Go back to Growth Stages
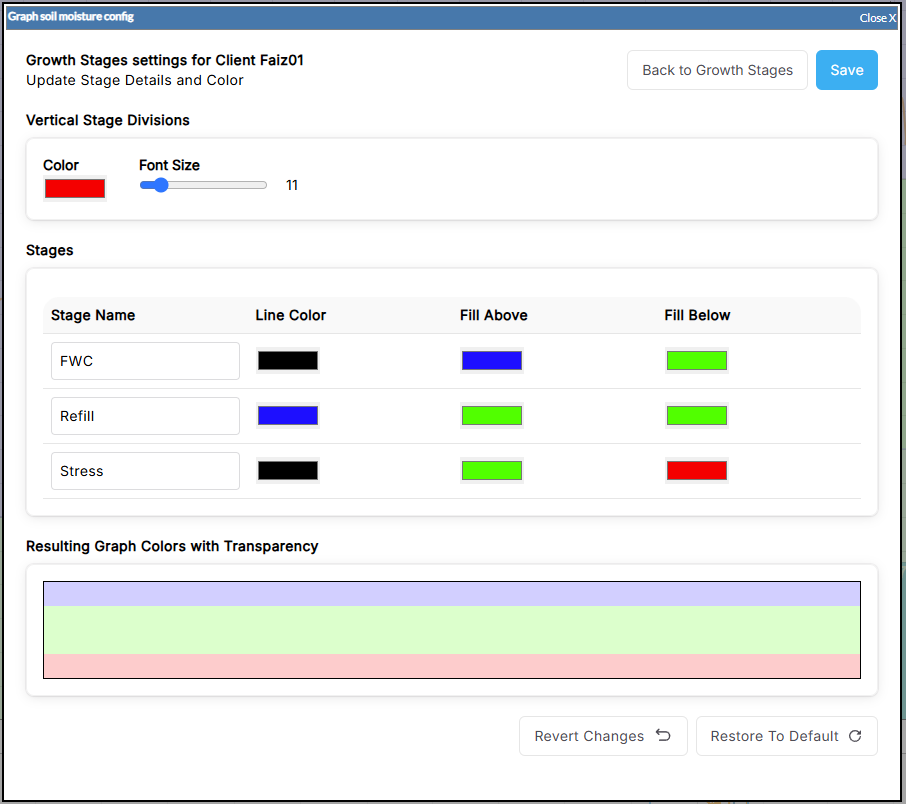Screen dimensions: 906x804 click(717, 70)
